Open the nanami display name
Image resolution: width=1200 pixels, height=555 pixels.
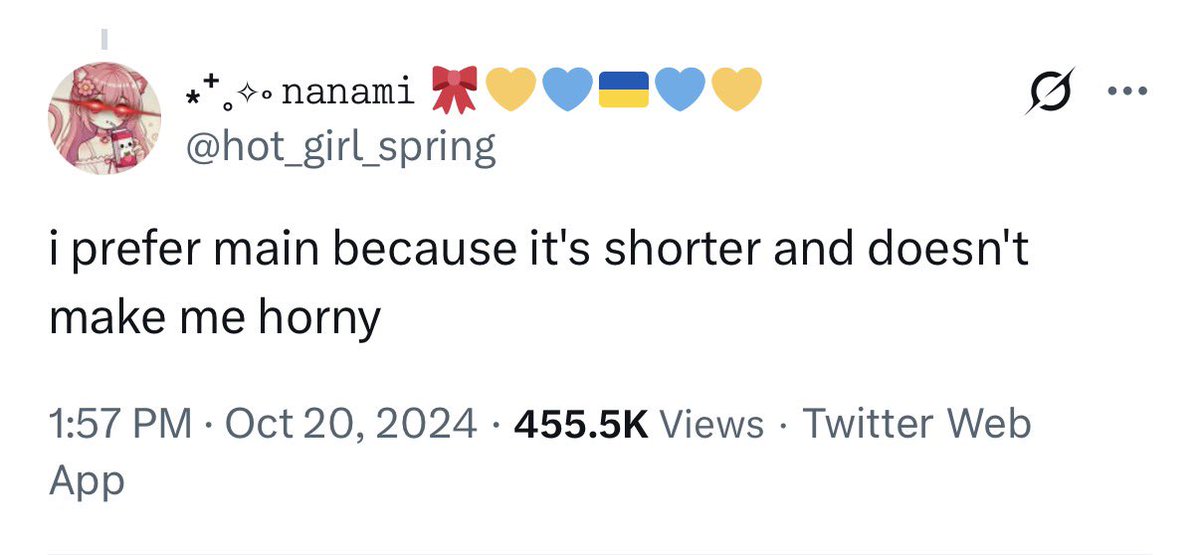point(348,93)
